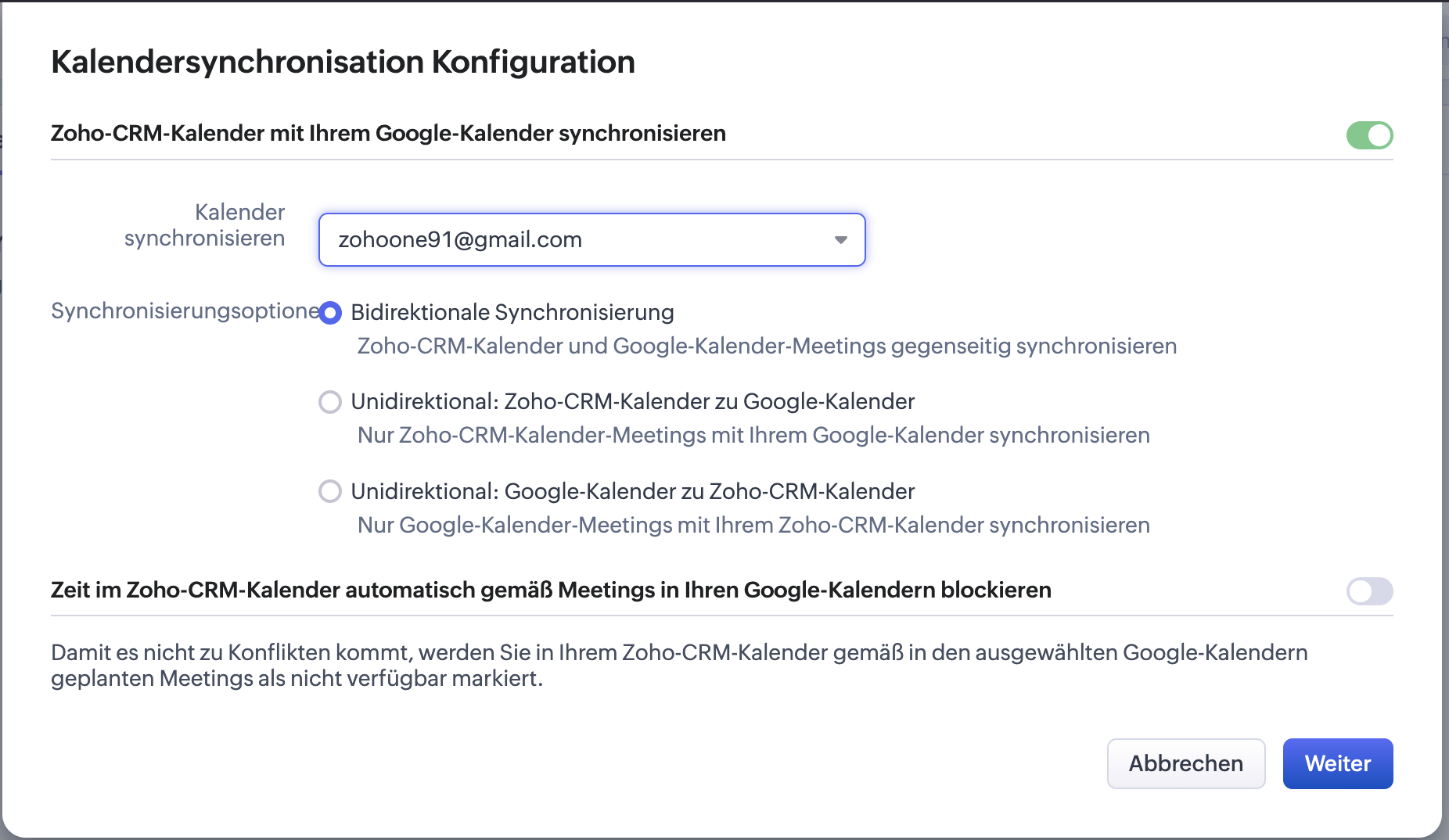The width and height of the screenshot is (1449, 840).
Task: Click 'Zoho-CRM-Kalender und Google-Kalender-Meetings gegenseitig synchronisieren' description
Action: (x=767, y=346)
